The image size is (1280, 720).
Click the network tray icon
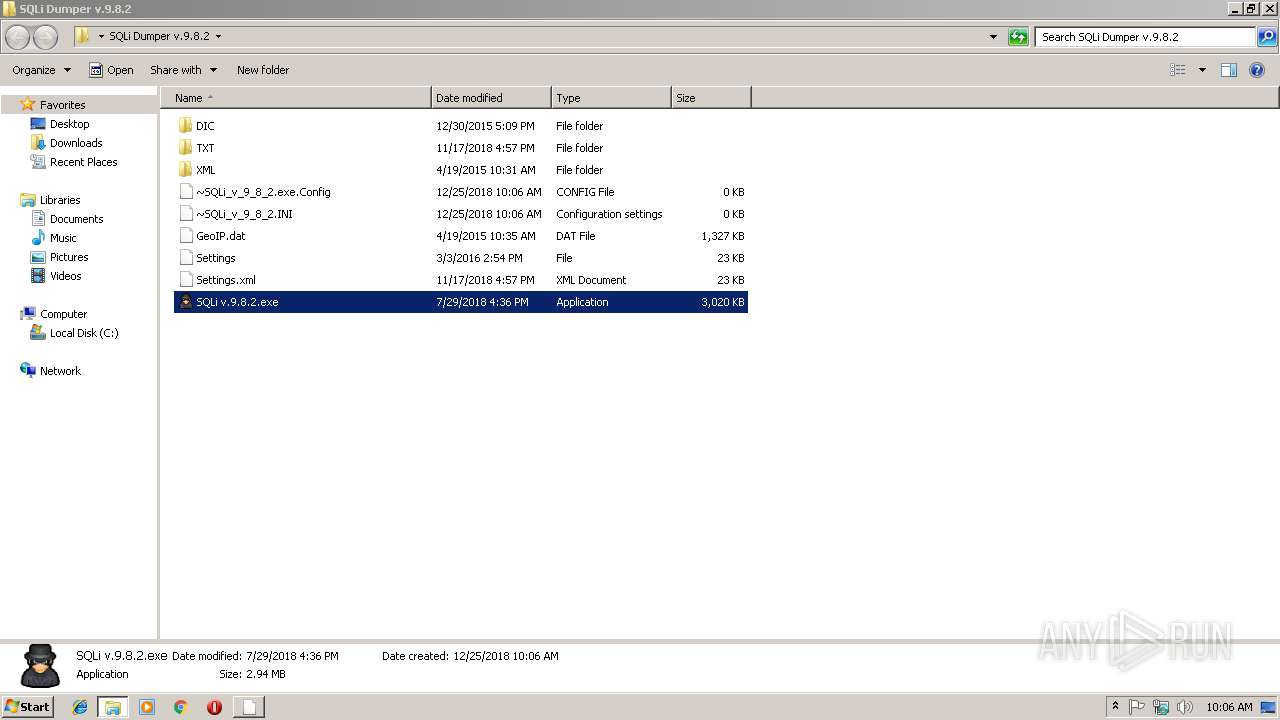coord(1161,707)
